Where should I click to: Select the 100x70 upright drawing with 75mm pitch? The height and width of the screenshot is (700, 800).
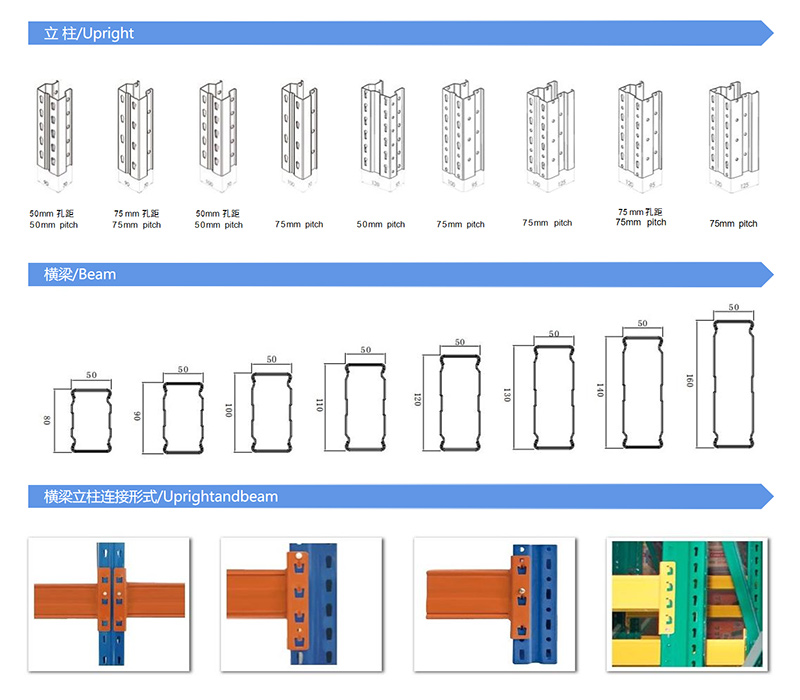(x=299, y=136)
